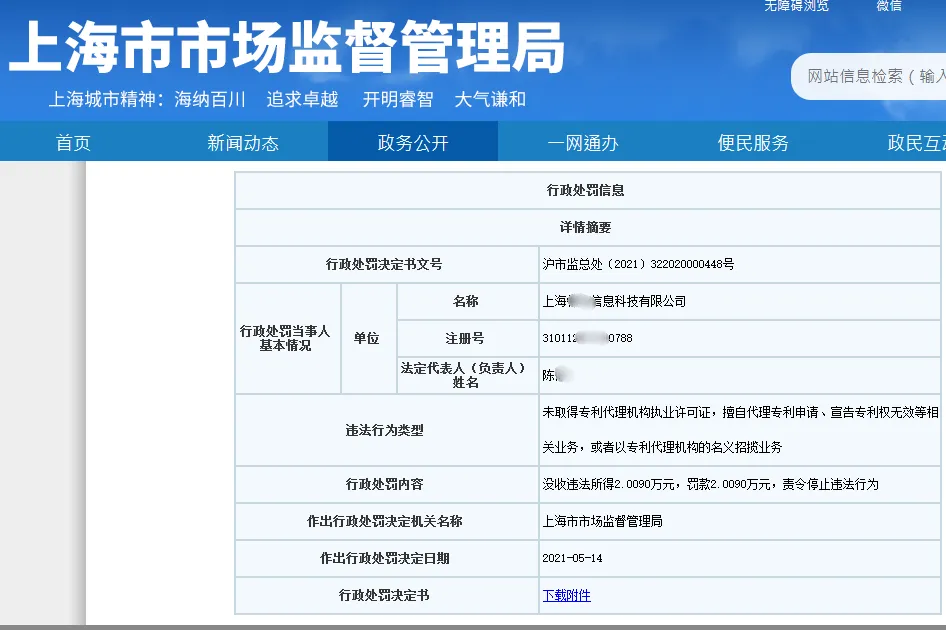Click the registration number starting with 310112
This screenshot has height=630, width=946.
click(x=587, y=338)
